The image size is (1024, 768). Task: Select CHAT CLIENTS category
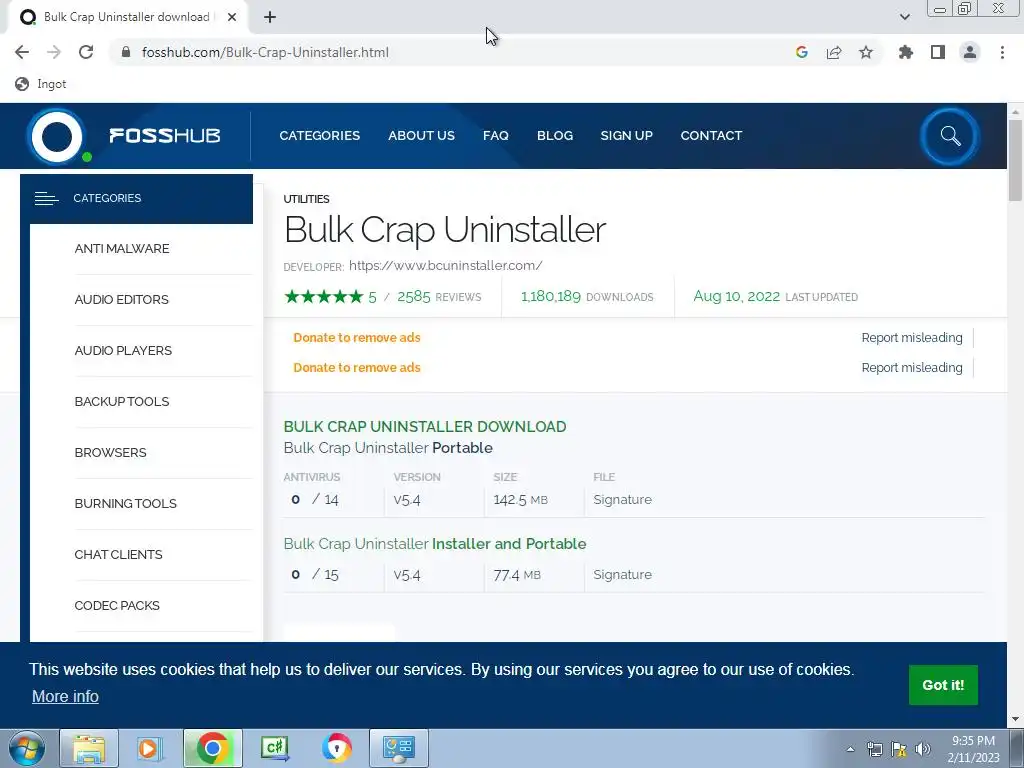coord(118,554)
